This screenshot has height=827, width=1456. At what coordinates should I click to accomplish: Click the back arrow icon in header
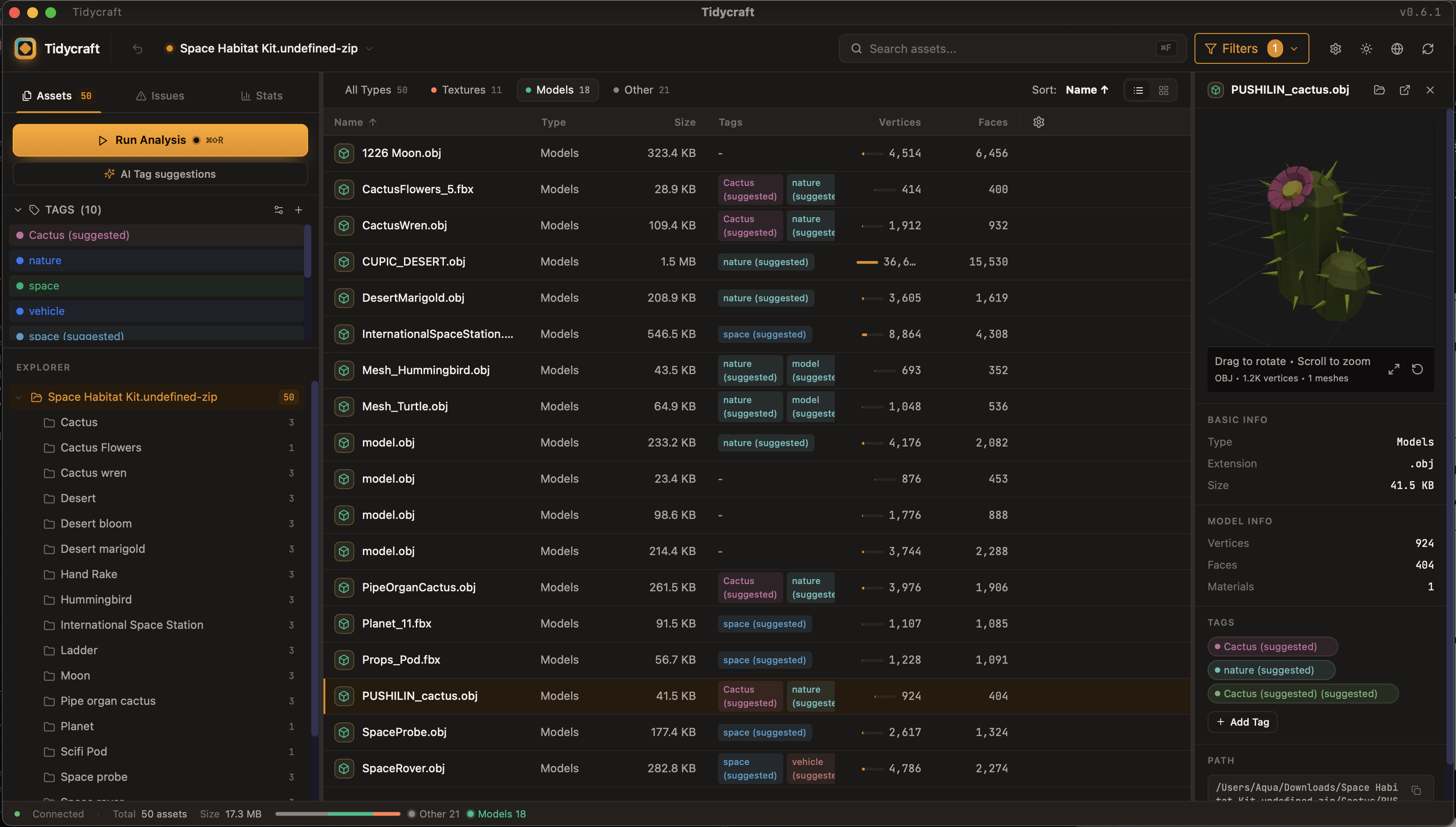click(x=138, y=49)
